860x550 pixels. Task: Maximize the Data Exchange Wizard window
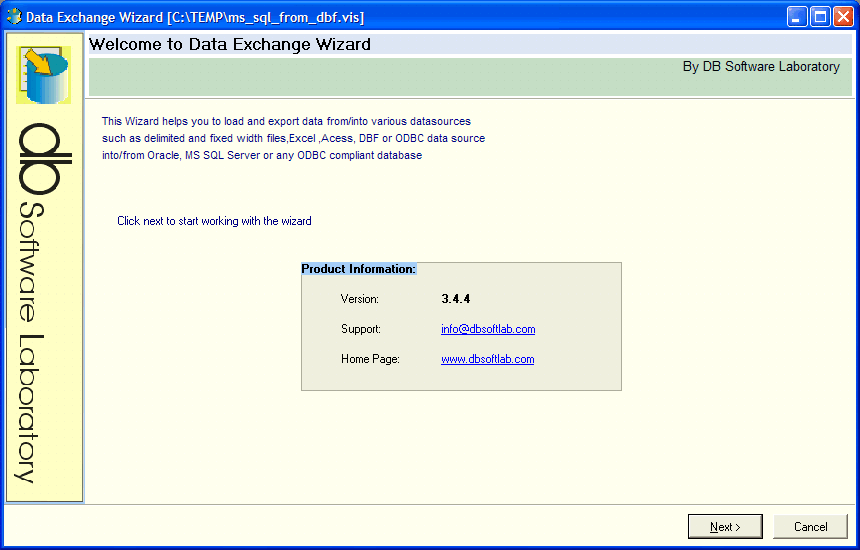tap(821, 17)
